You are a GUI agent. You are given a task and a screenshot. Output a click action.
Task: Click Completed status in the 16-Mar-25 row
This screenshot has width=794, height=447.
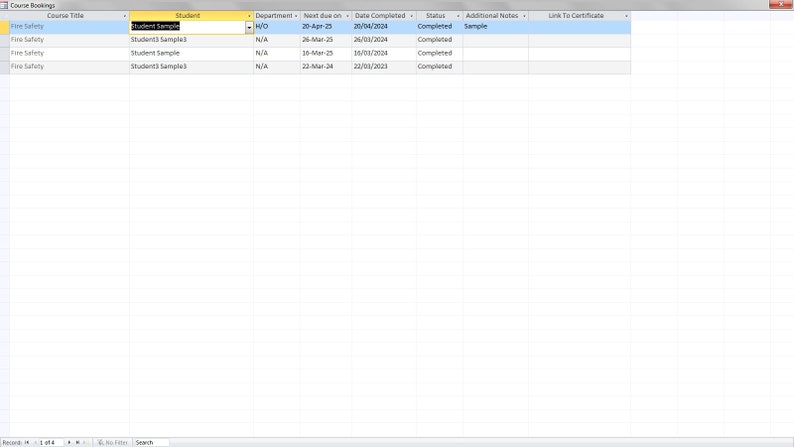tap(439, 54)
